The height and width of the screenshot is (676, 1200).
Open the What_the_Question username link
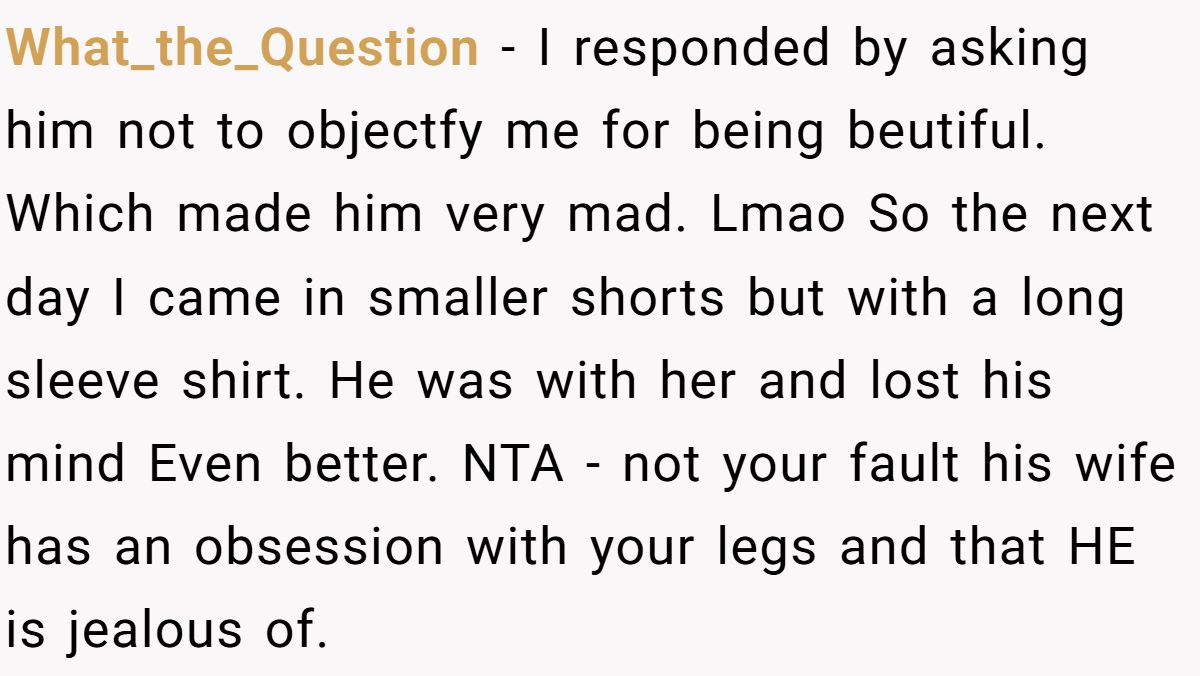(243, 48)
